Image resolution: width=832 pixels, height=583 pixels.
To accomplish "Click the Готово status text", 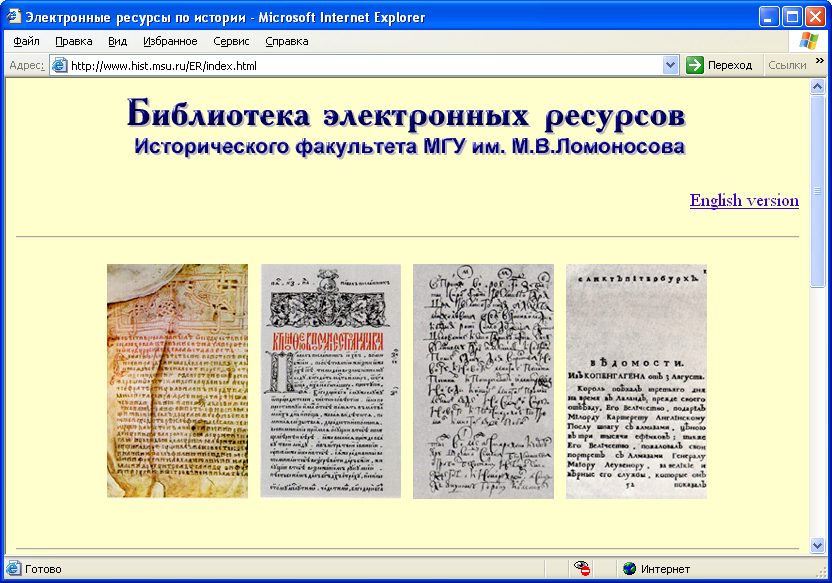I will pyautogui.click(x=43, y=569).
